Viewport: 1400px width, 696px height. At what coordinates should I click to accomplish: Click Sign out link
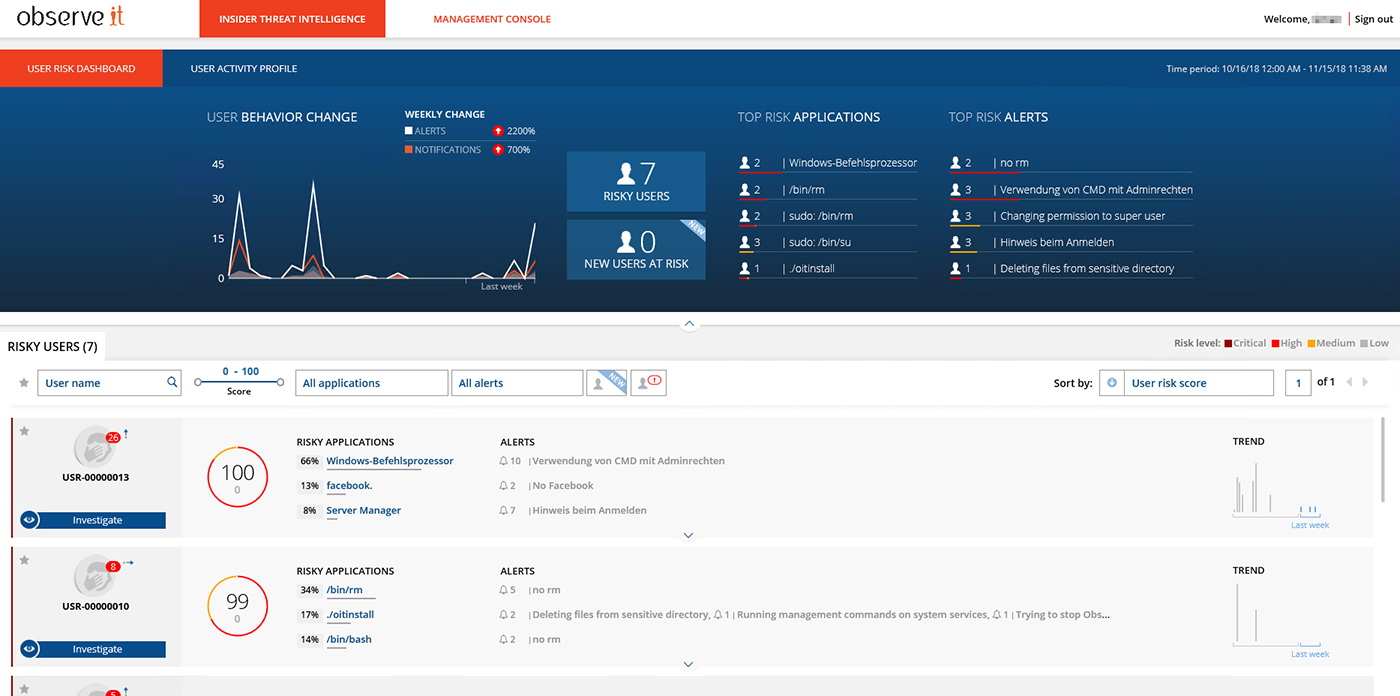(x=1373, y=19)
